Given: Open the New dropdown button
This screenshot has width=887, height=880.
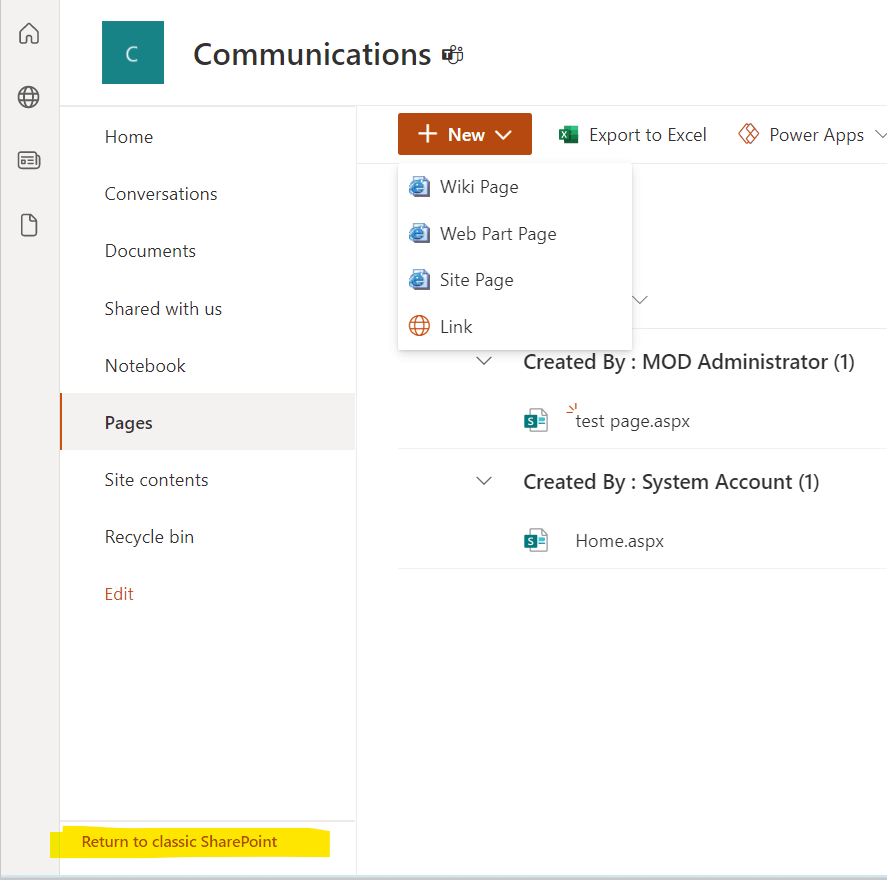Looking at the screenshot, I should tap(464, 133).
